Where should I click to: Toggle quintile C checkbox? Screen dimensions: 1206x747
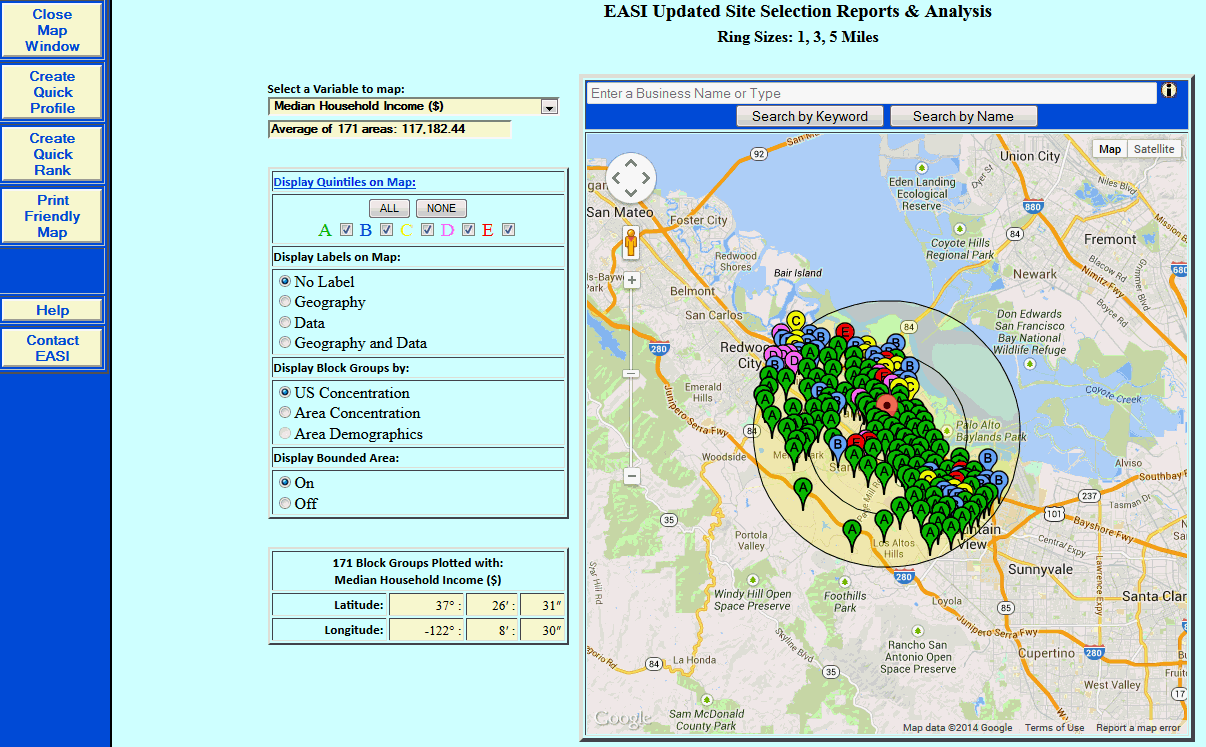click(x=427, y=230)
